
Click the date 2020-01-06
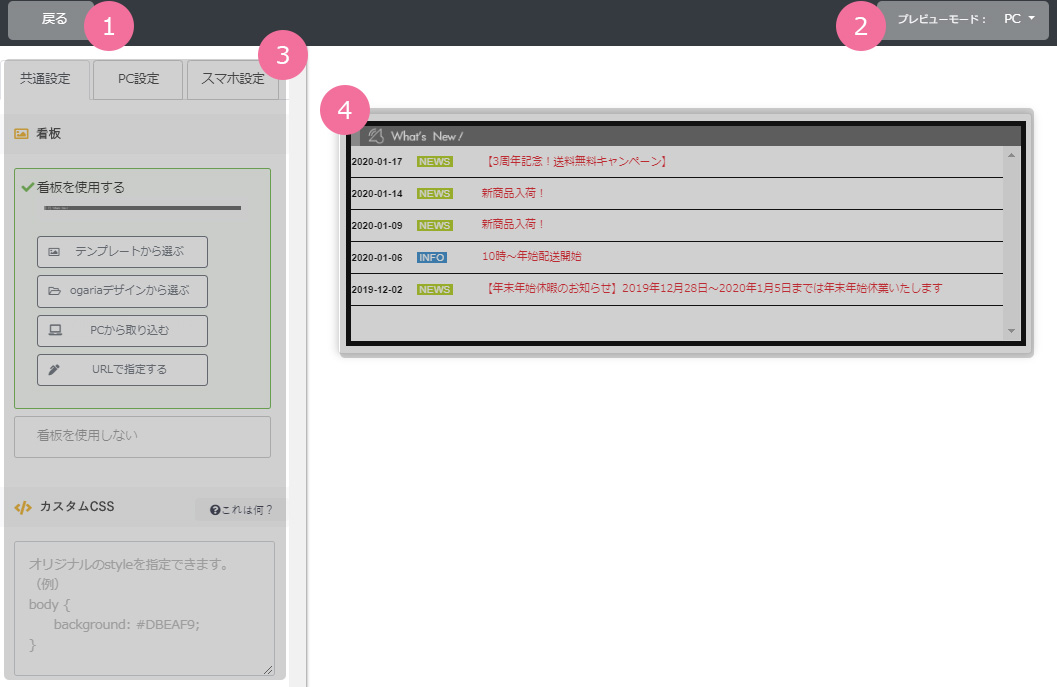pyautogui.click(x=377, y=258)
